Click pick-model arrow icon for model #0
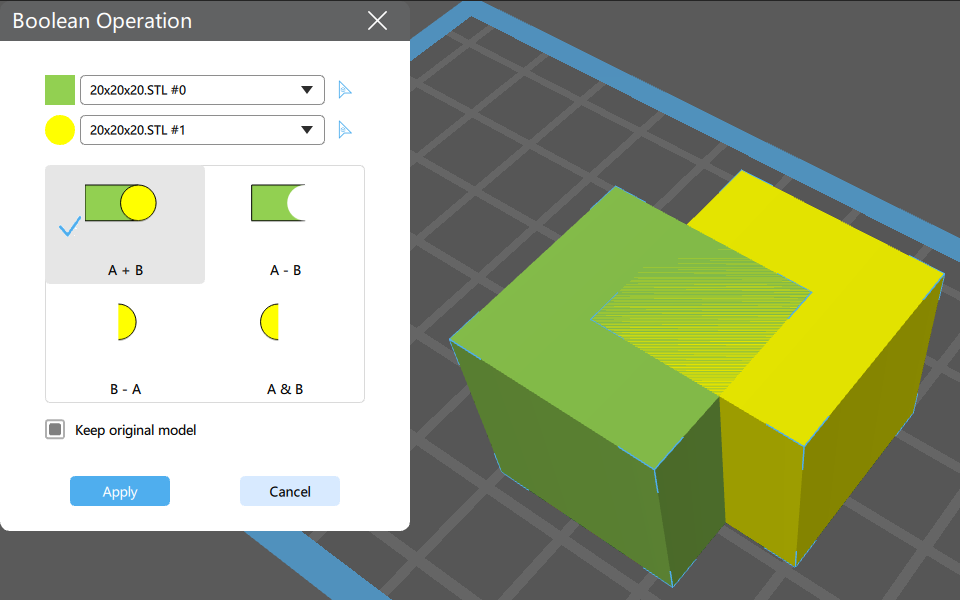Viewport: 960px width, 600px height. 345,90
